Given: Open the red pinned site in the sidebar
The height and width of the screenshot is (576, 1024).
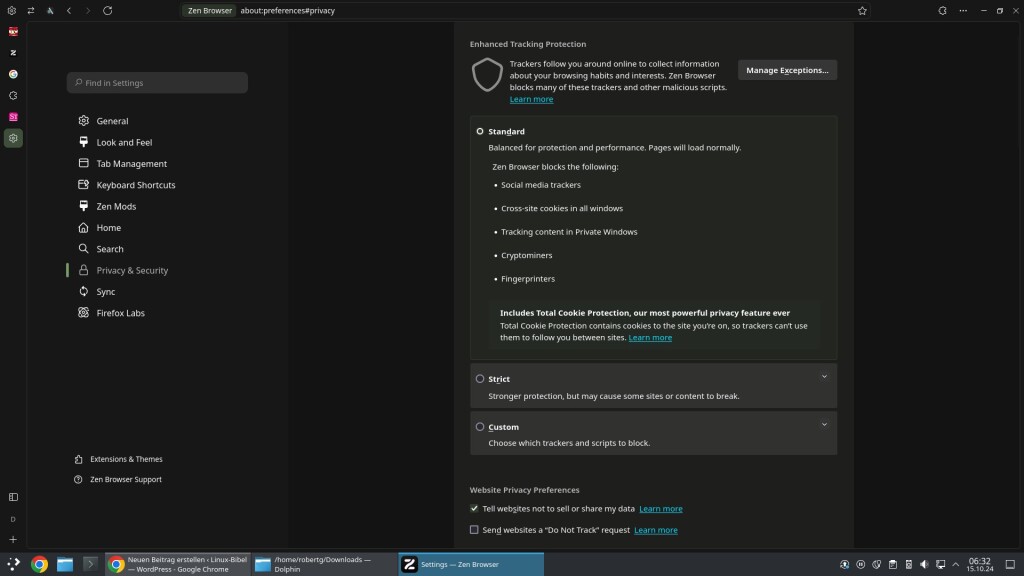Looking at the screenshot, I should pos(13,31).
